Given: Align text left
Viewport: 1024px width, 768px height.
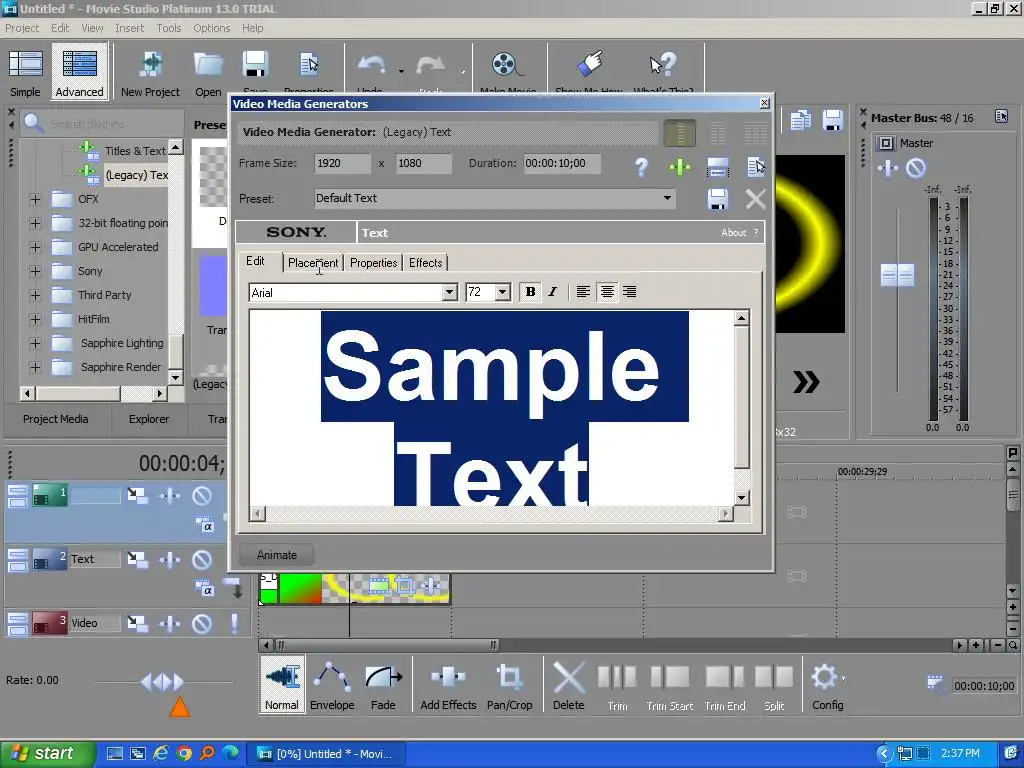Looking at the screenshot, I should [583, 292].
